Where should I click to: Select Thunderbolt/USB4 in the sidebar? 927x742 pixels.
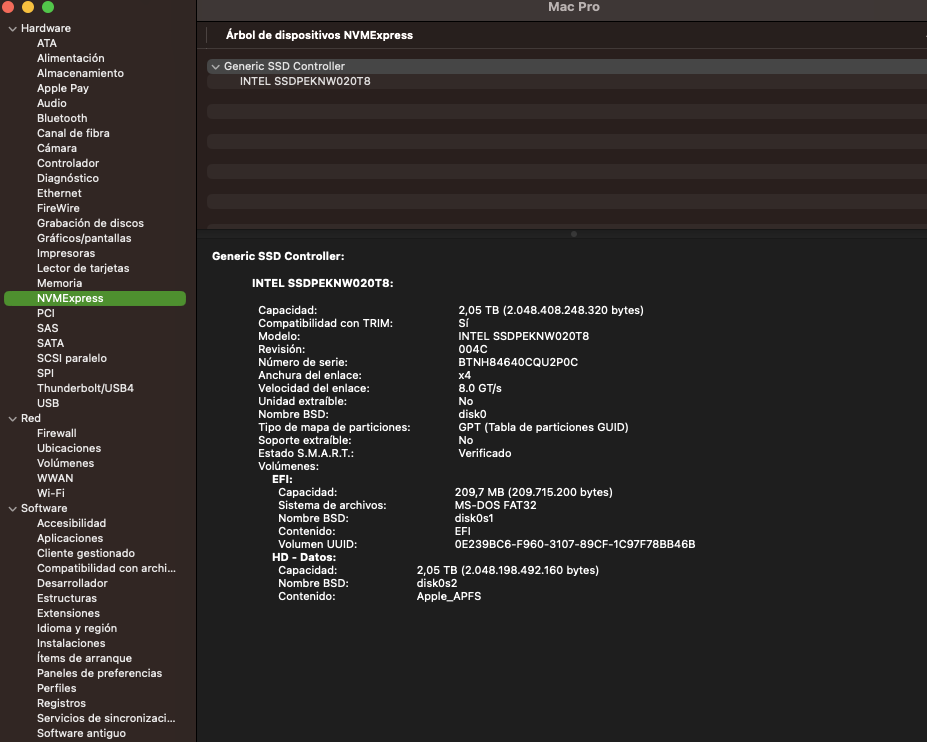coord(85,388)
